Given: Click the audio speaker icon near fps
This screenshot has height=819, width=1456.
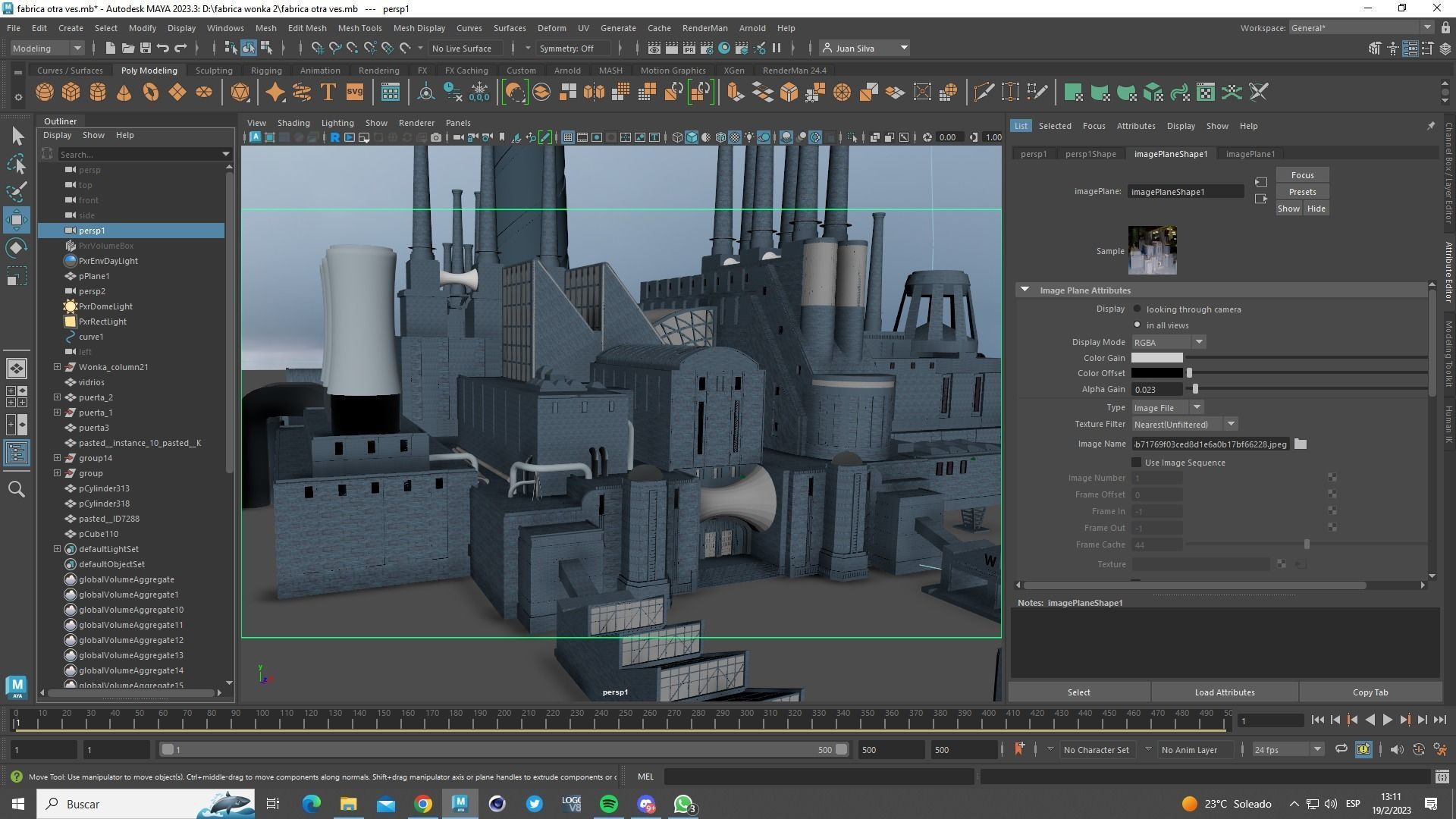Looking at the screenshot, I should point(1397,749).
